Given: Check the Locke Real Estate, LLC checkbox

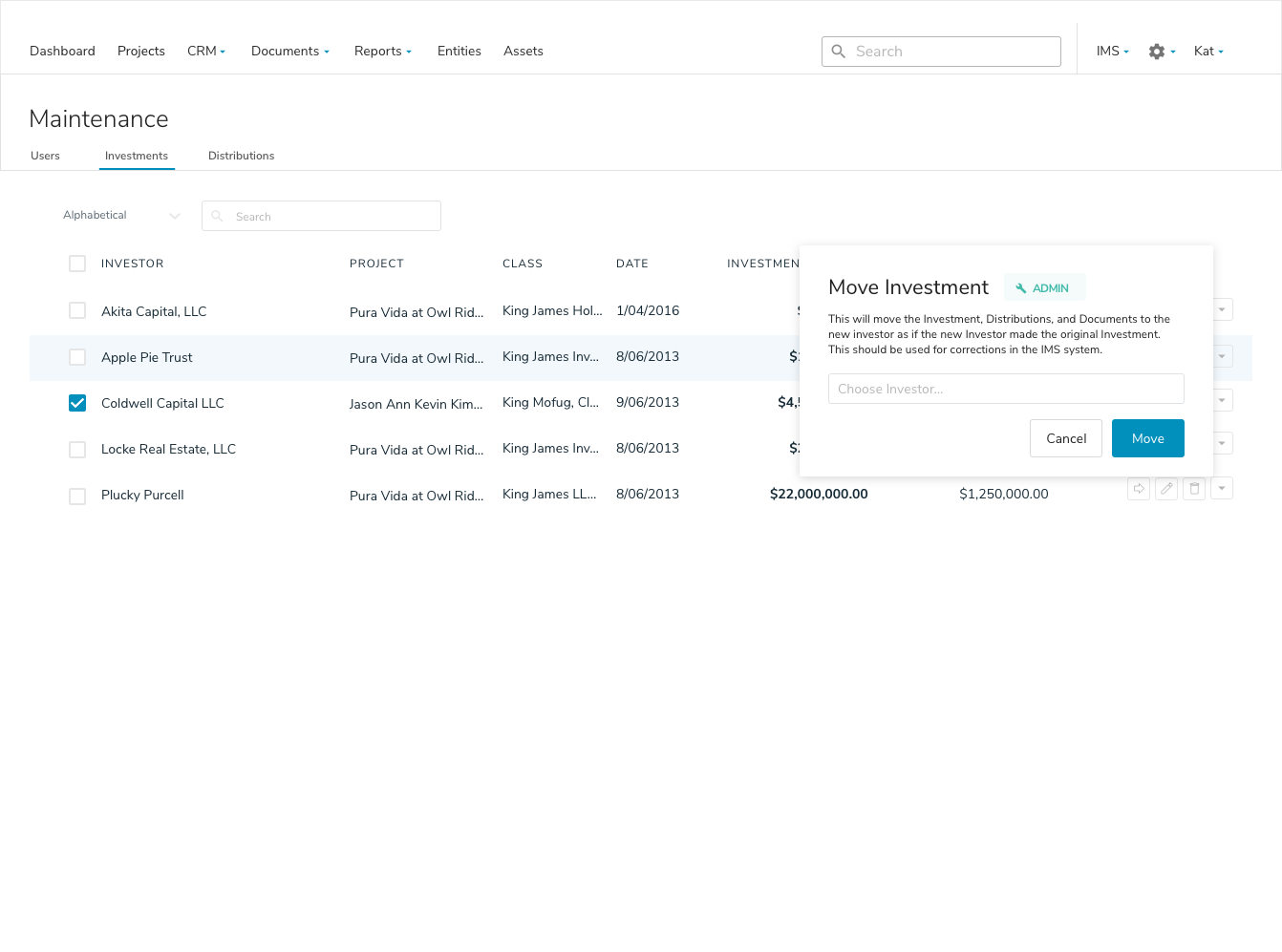Looking at the screenshot, I should (77, 449).
